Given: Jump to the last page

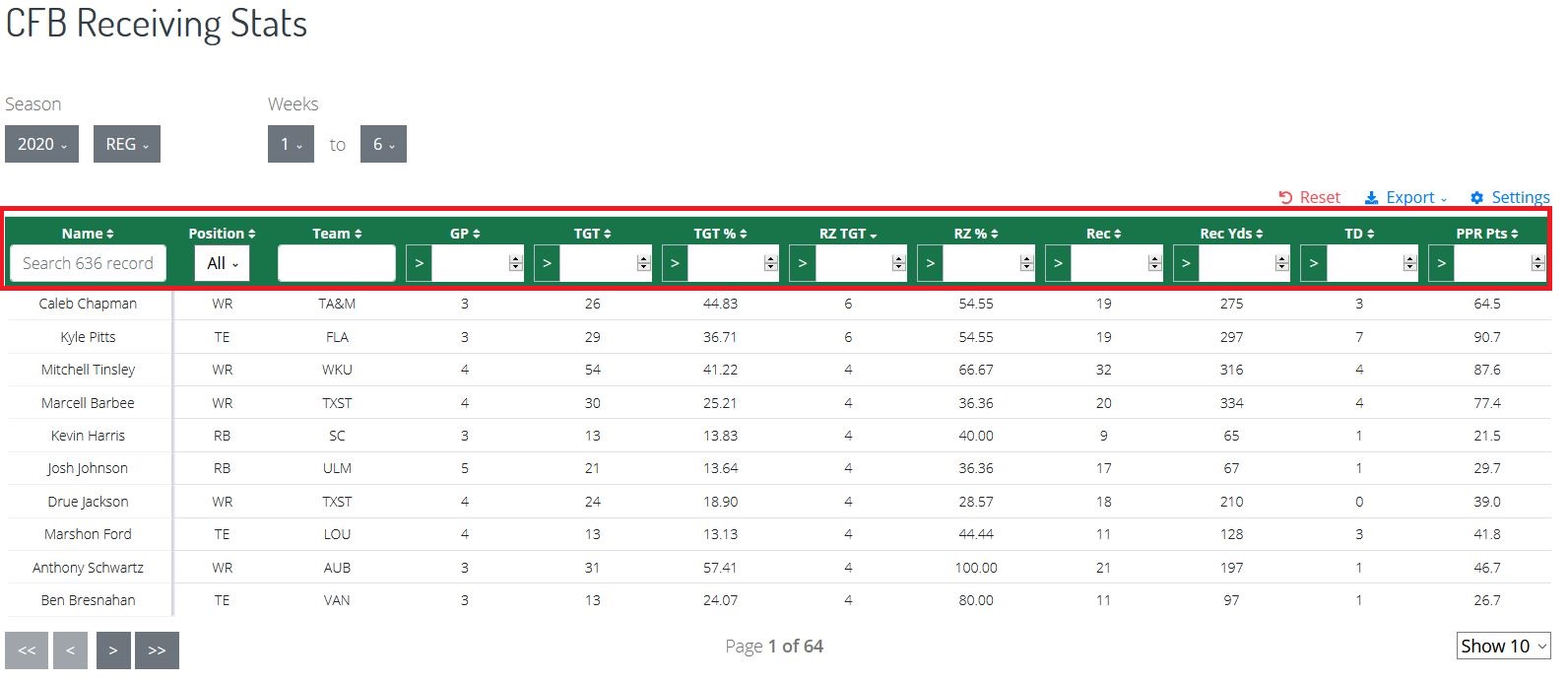Looking at the screenshot, I should click(157, 650).
